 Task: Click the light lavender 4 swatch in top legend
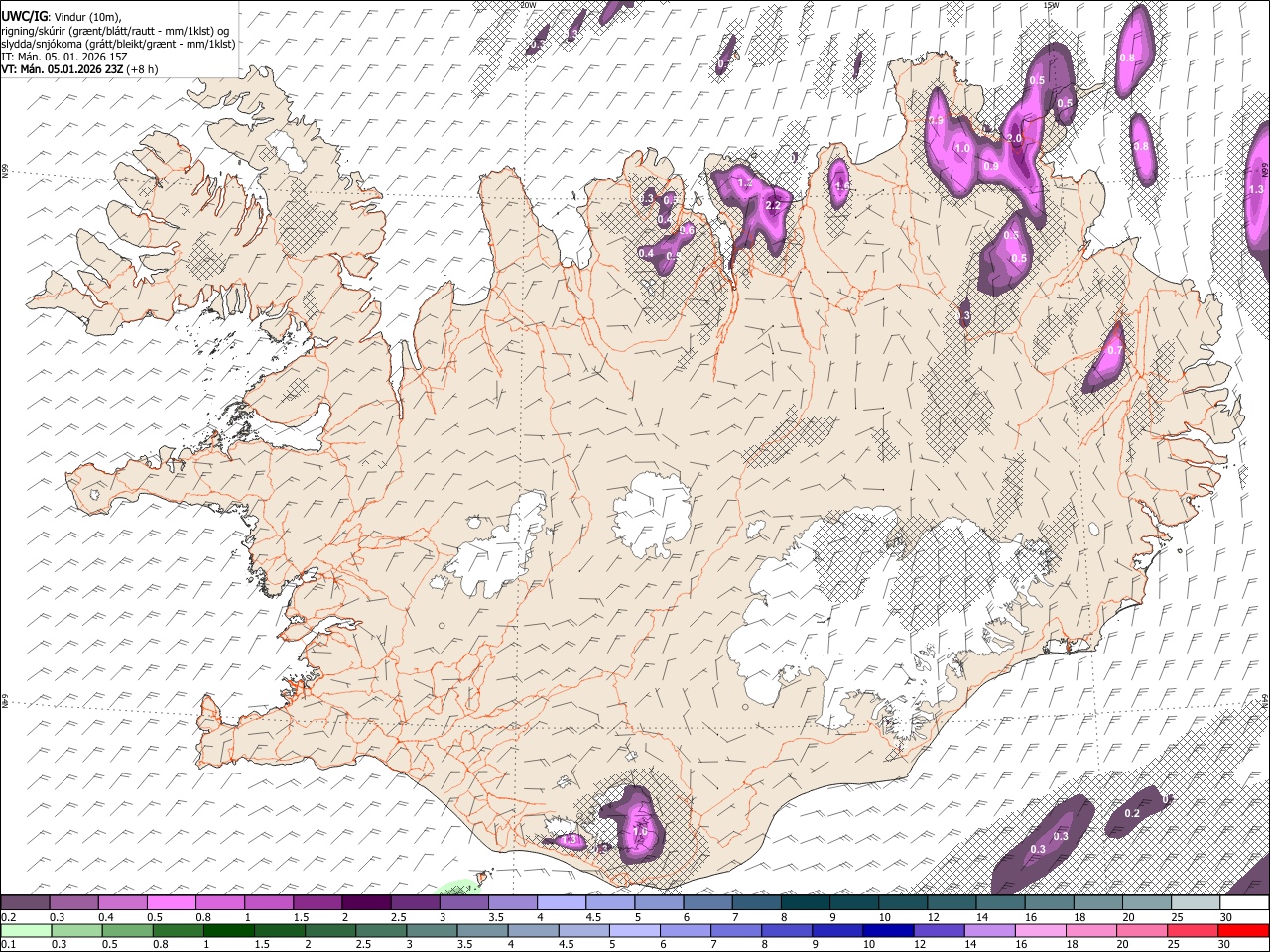tap(562, 903)
